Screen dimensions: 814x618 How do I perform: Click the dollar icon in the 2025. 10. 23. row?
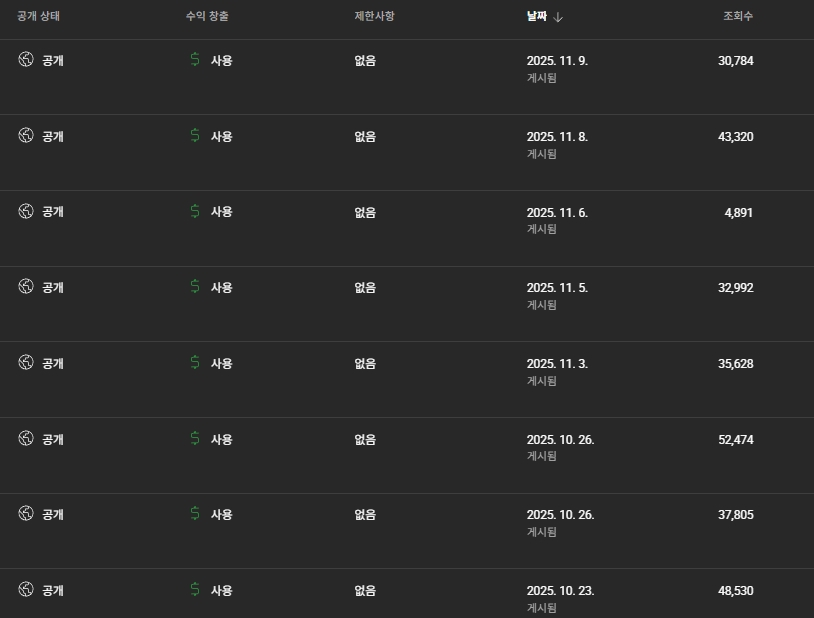point(195,590)
